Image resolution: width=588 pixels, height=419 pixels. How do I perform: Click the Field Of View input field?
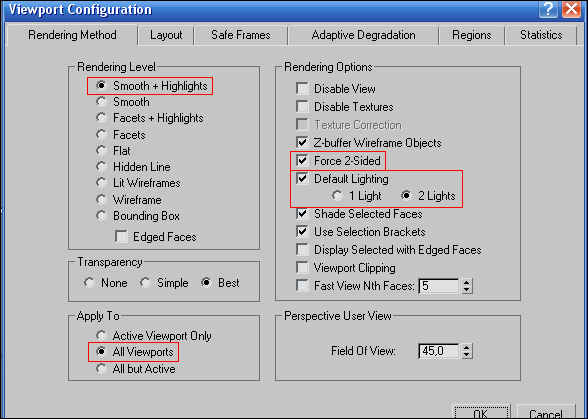(439, 351)
